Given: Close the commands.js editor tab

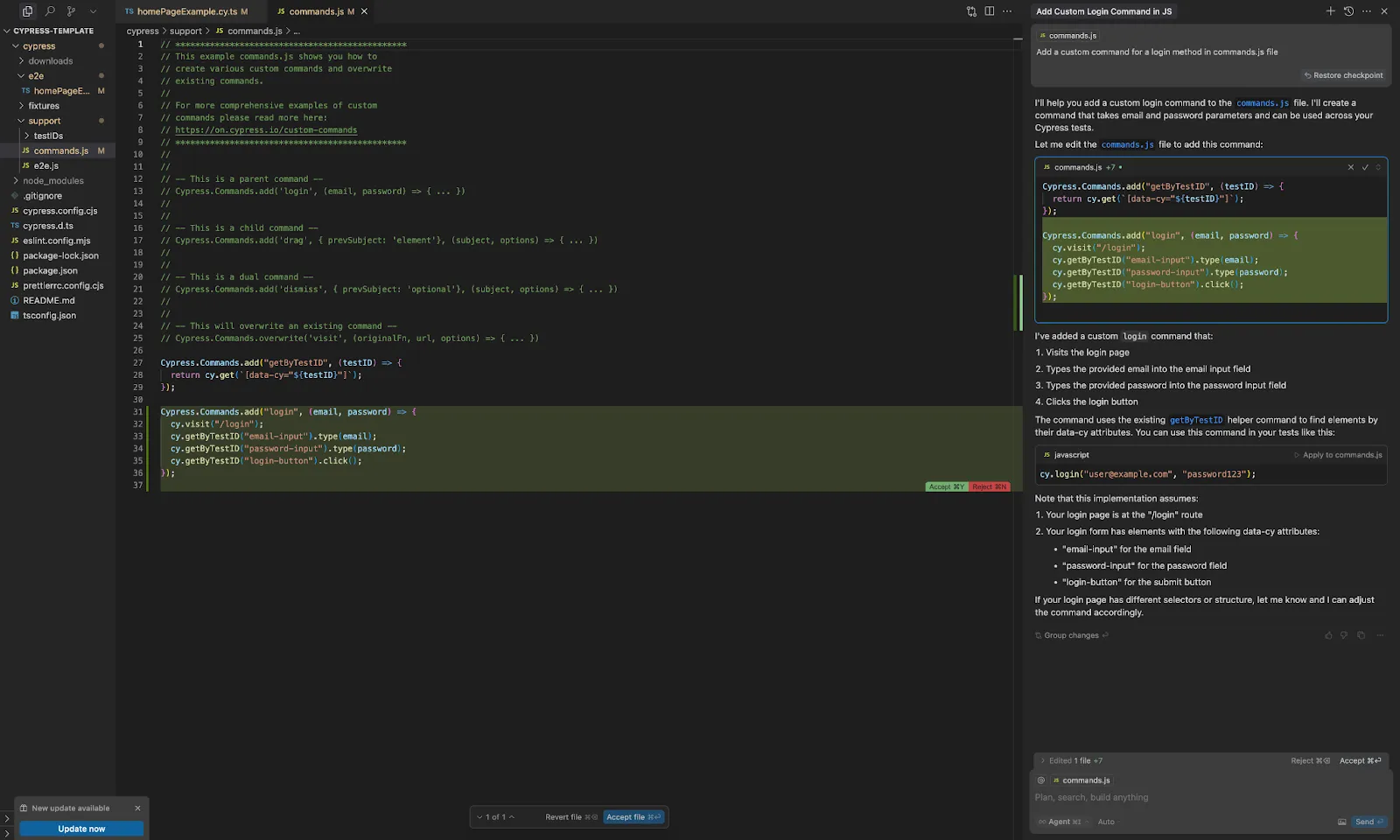Looking at the screenshot, I should 364,11.
